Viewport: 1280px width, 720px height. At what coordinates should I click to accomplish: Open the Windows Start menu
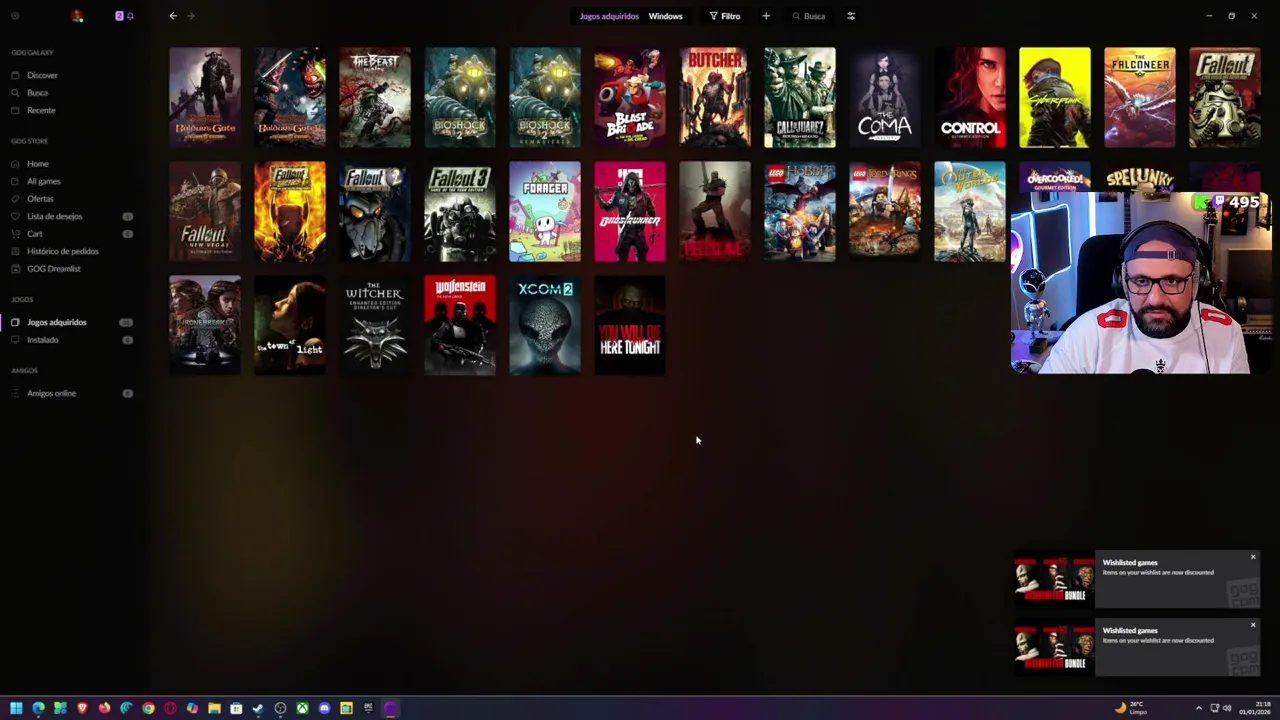click(16, 708)
